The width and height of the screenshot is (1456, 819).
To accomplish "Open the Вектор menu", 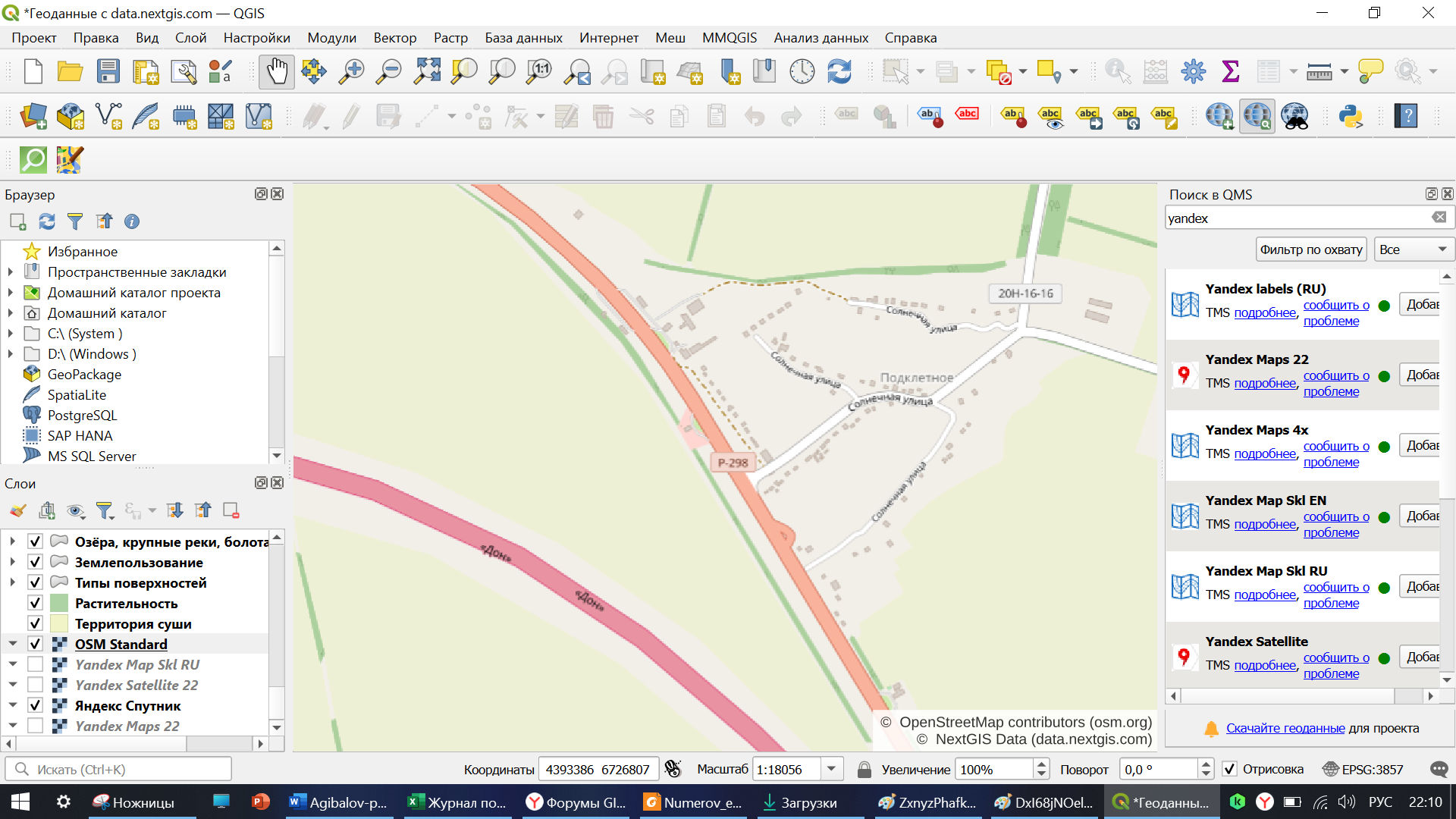I will (x=394, y=38).
